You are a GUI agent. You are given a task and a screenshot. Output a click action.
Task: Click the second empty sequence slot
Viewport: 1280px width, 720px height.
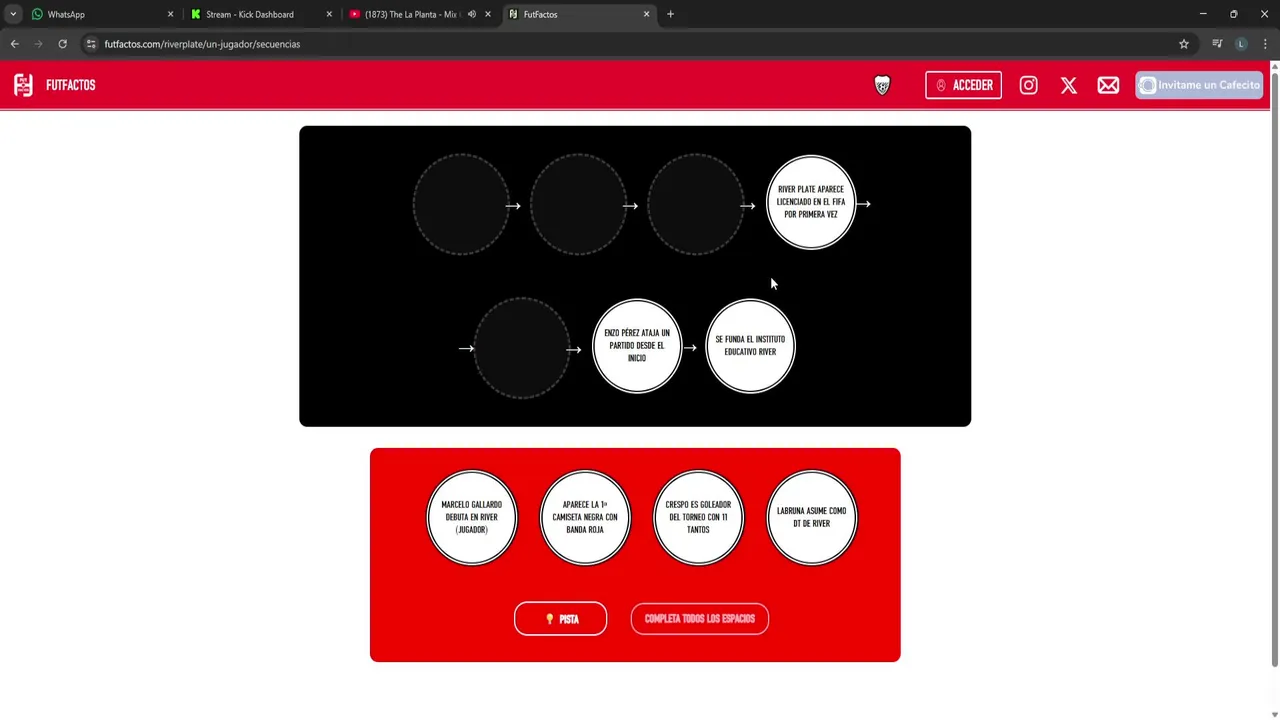click(x=578, y=204)
